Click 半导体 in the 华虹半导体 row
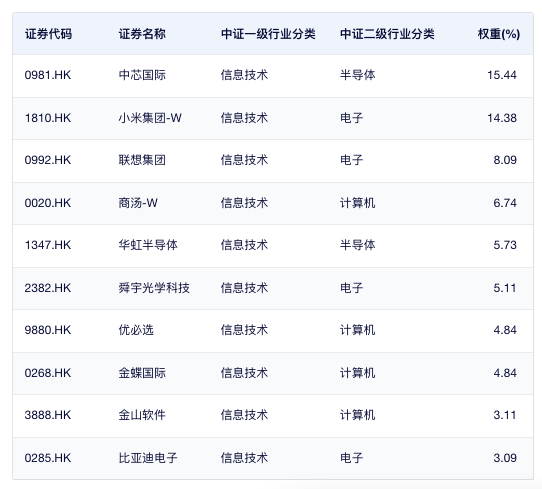This screenshot has width=542, height=489. click(358, 245)
